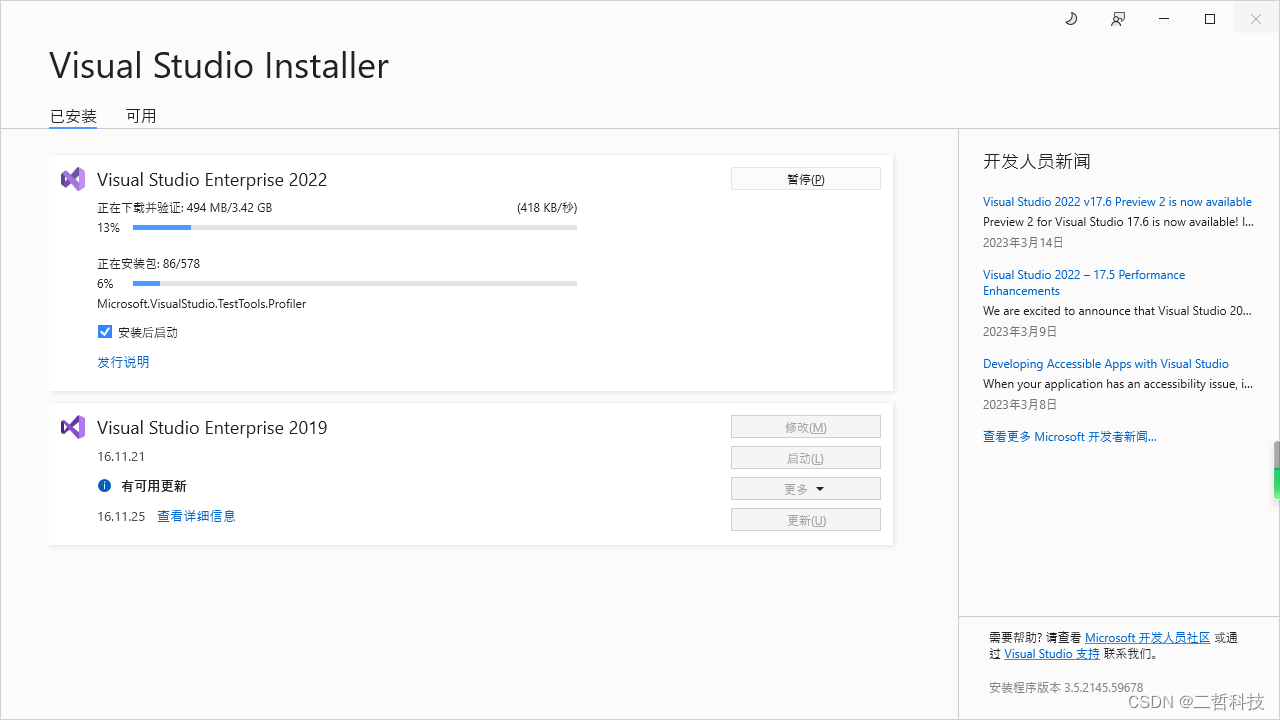This screenshot has height=720, width=1280.
Task: Click the 有可用更新 status text
Action: [154, 486]
